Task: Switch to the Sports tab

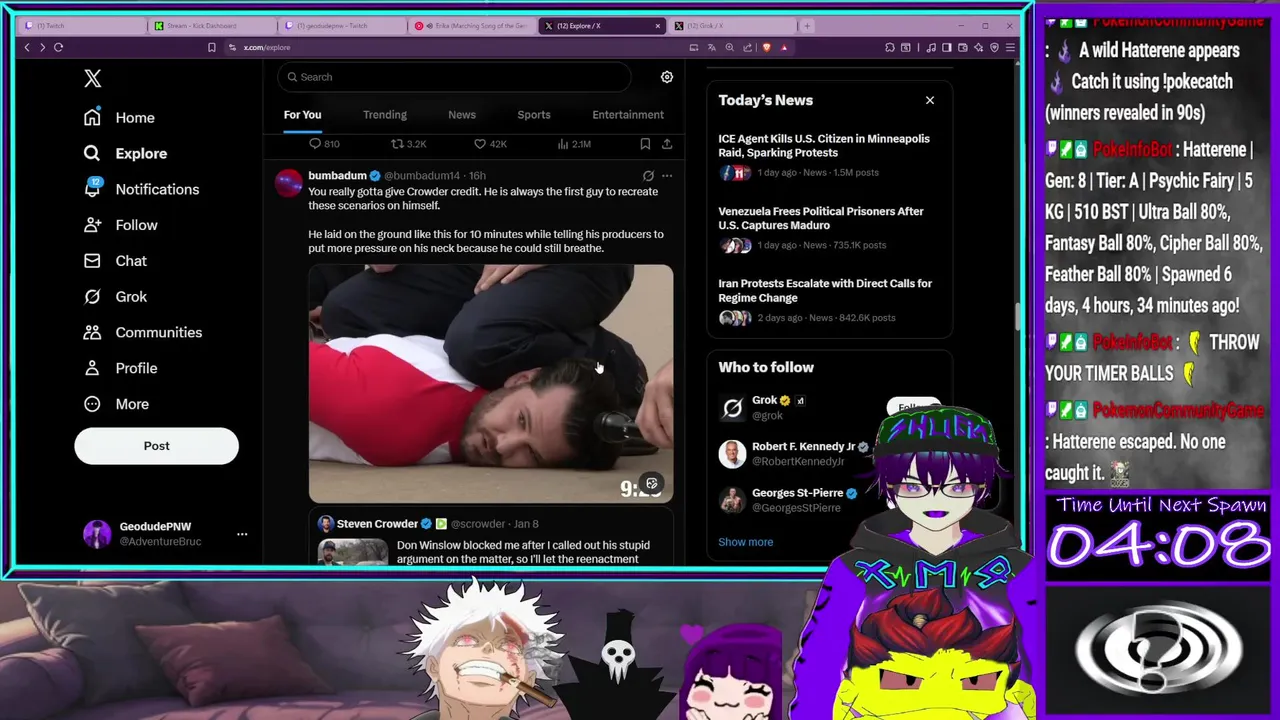Action: point(534,115)
